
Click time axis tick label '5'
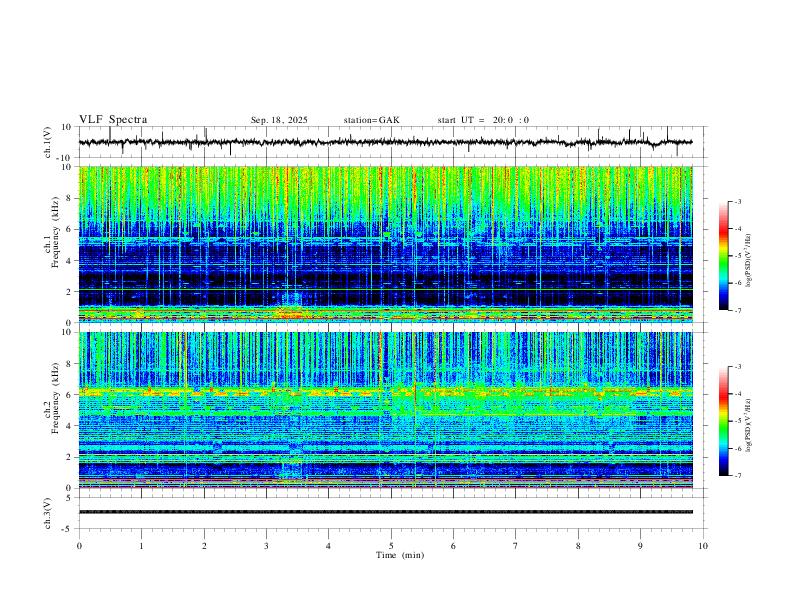[x=391, y=546]
